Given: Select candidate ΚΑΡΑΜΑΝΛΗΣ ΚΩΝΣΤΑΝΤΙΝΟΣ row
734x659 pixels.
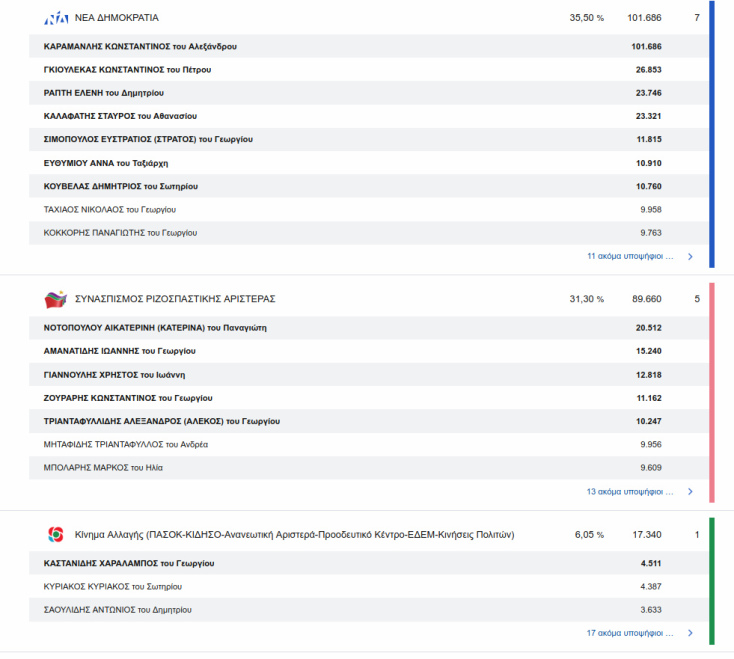Looking at the screenshot, I should coord(140,47).
